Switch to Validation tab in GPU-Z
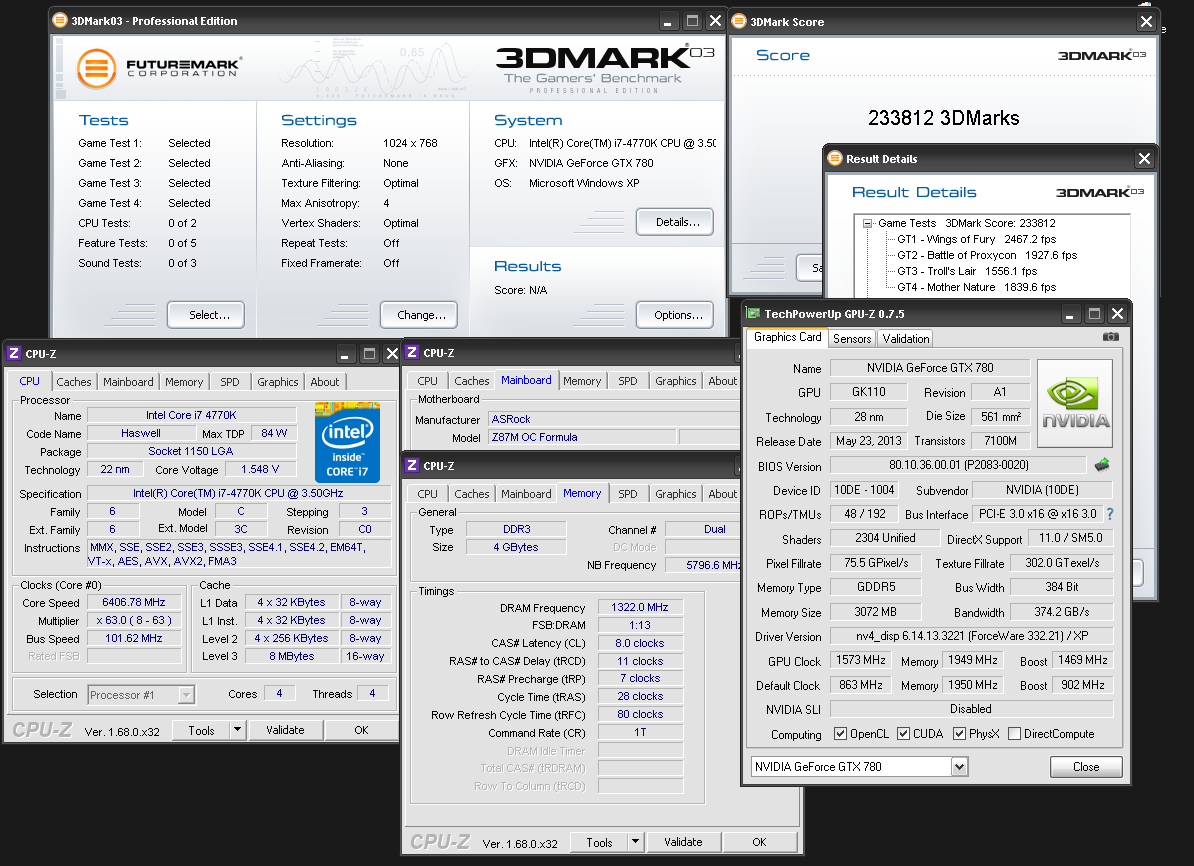 click(x=905, y=338)
